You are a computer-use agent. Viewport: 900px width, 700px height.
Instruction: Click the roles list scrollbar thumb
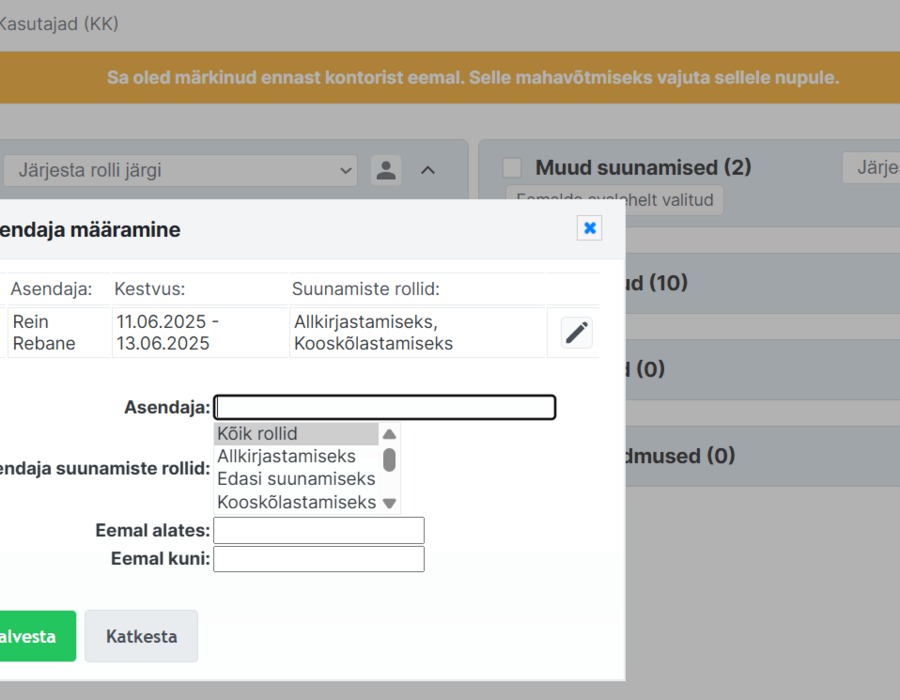(x=389, y=460)
